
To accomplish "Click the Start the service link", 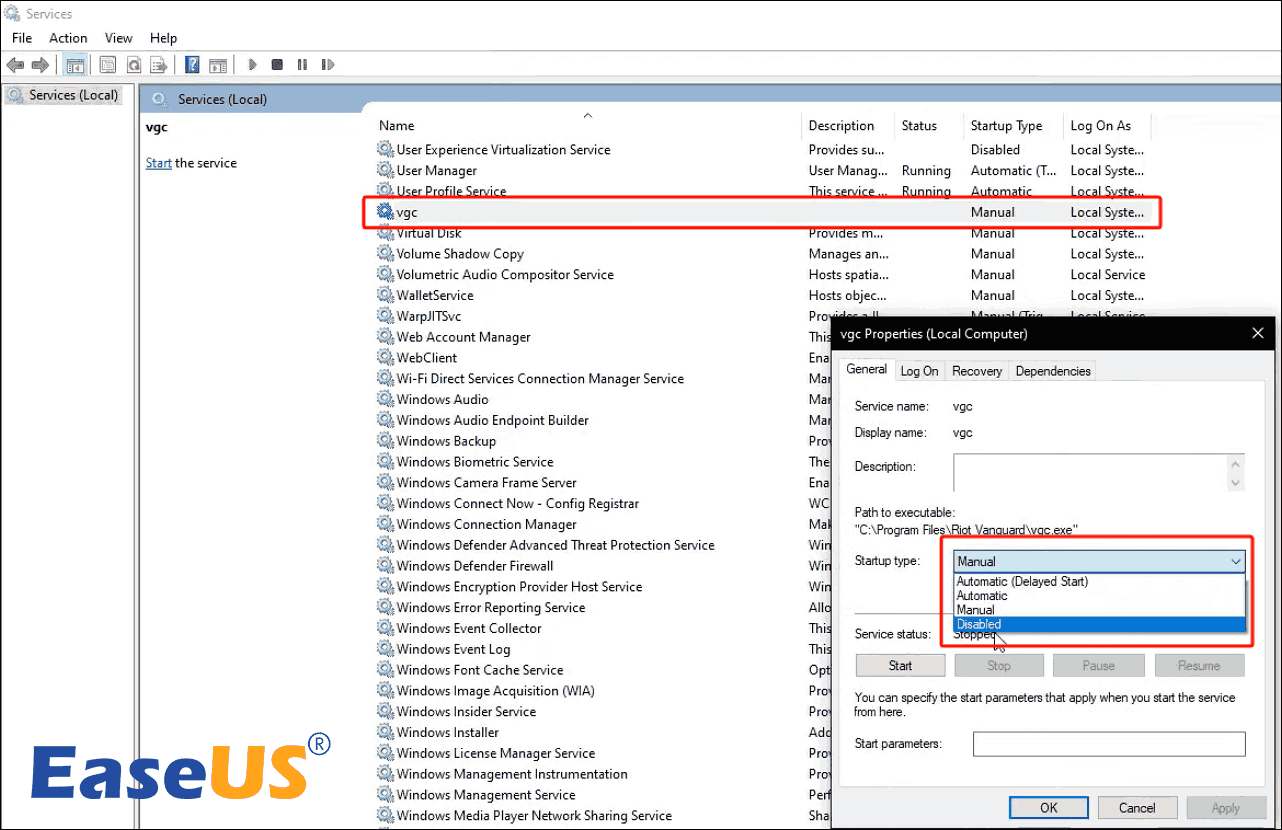I will (x=158, y=163).
